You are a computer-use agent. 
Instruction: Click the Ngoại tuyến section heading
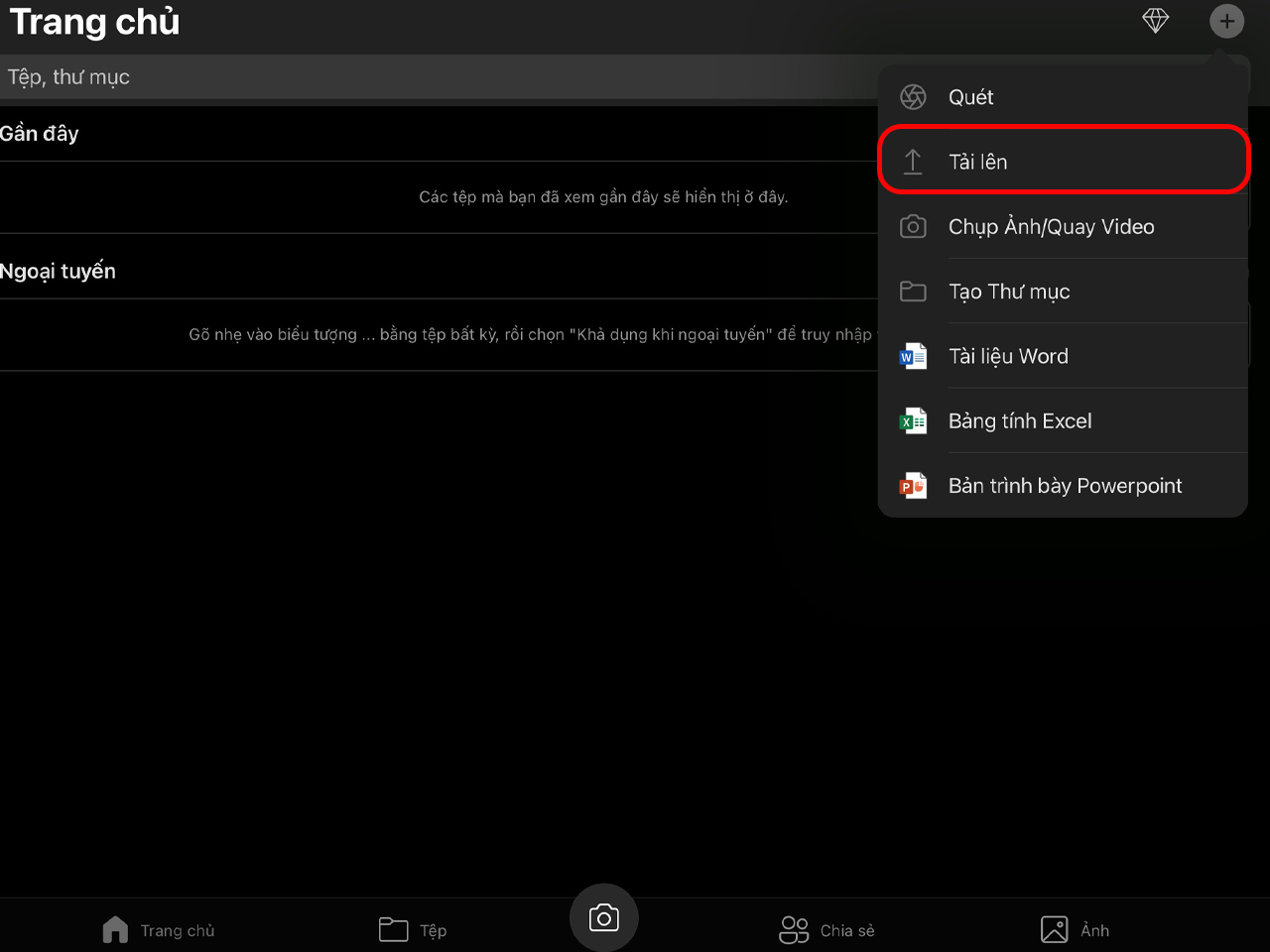[58, 272]
